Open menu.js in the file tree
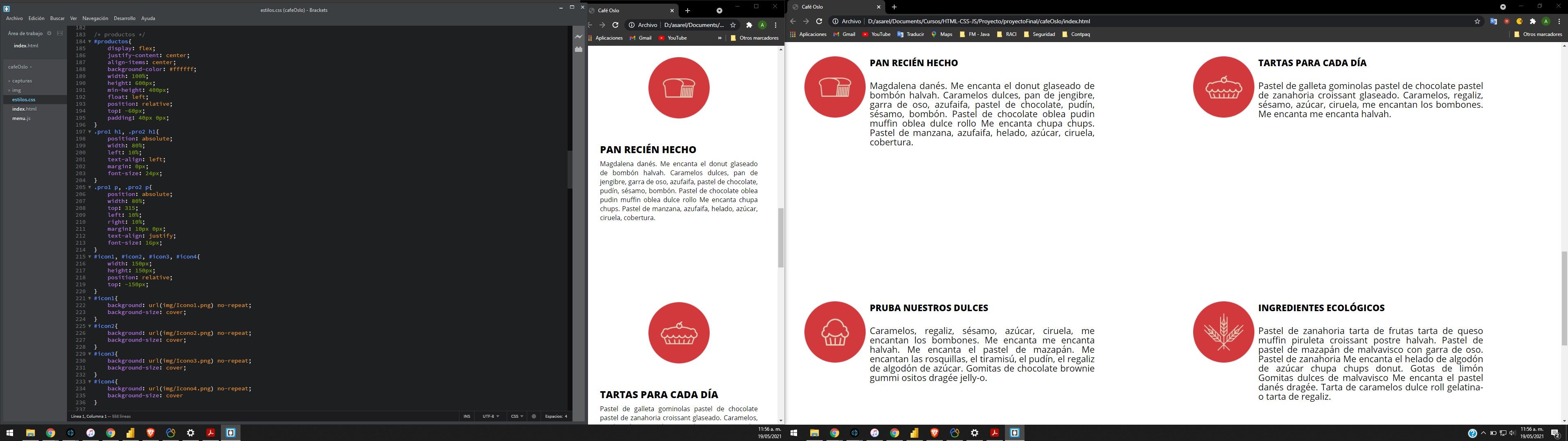This screenshot has width=1568, height=441. 21,119
